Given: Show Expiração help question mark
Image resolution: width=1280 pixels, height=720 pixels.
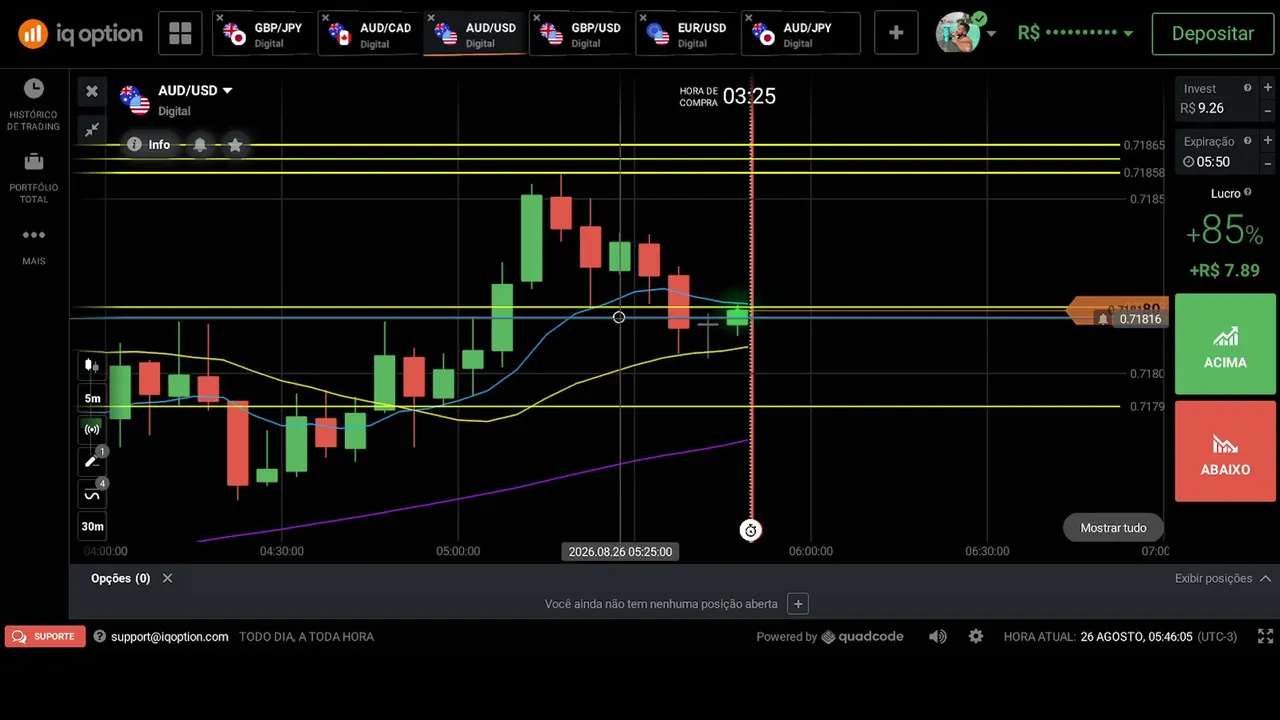Looking at the screenshot, I should click(1247, 141).
